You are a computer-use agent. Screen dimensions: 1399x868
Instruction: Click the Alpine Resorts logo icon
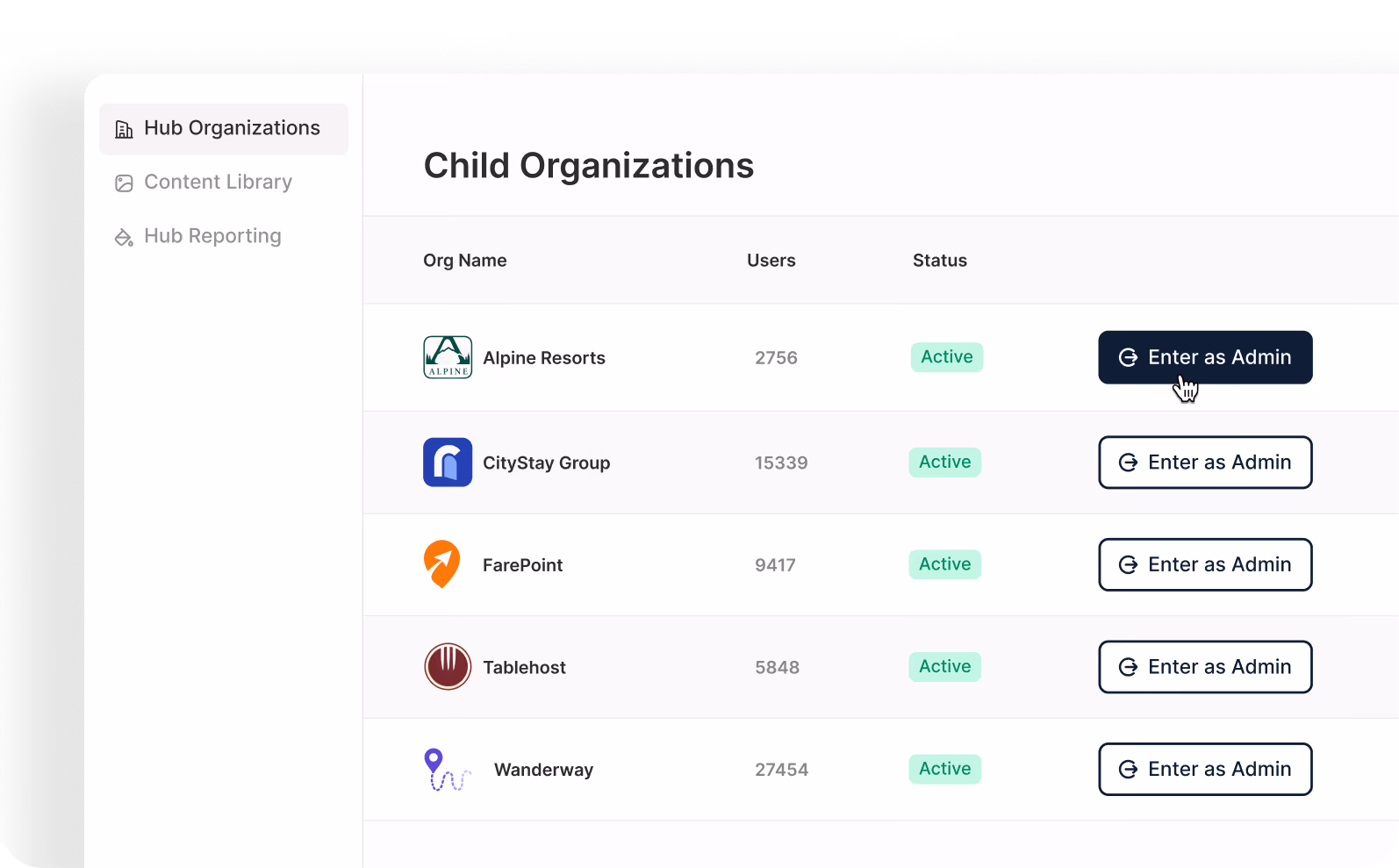click(448, 357)
